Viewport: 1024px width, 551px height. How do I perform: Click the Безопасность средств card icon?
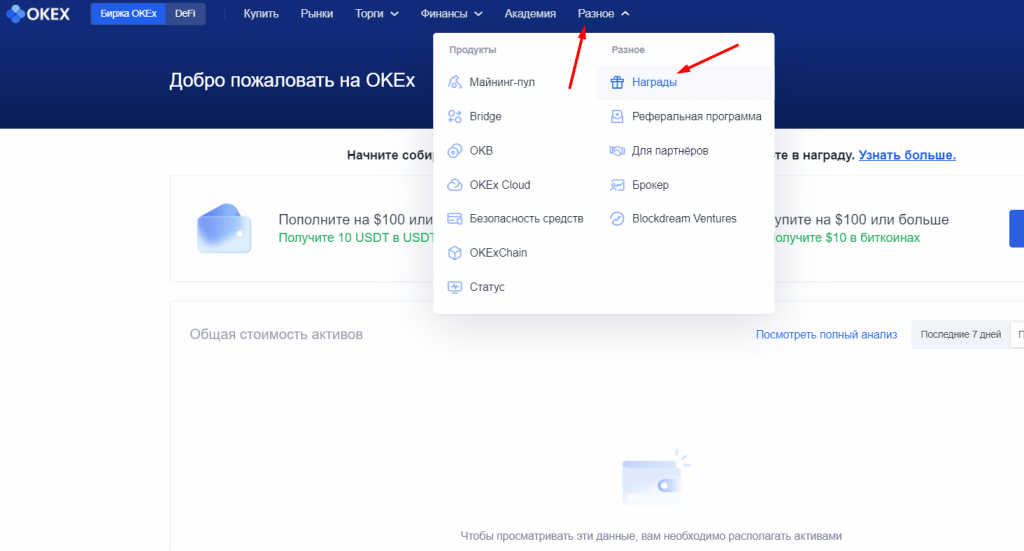(455, 219)
